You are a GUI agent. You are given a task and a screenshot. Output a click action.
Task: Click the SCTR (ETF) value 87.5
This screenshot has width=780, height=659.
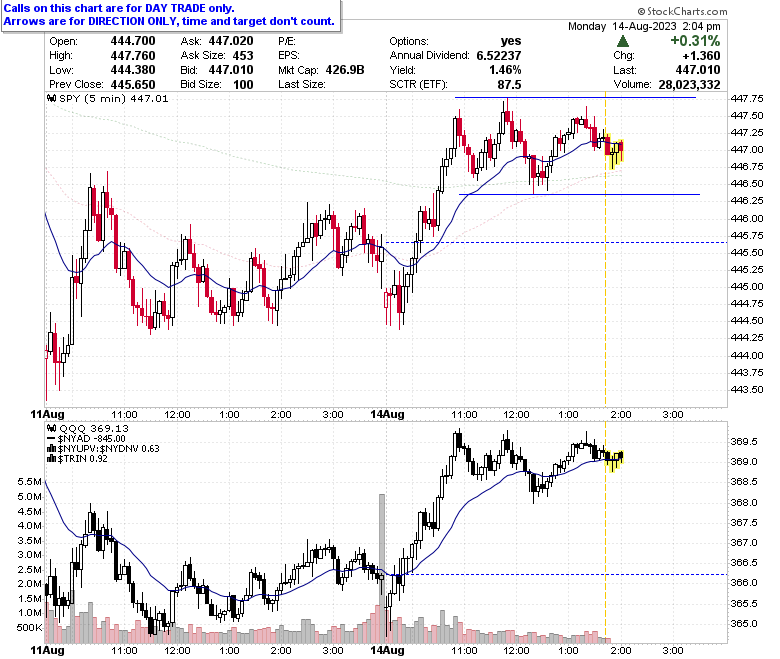tap(509, 85)
